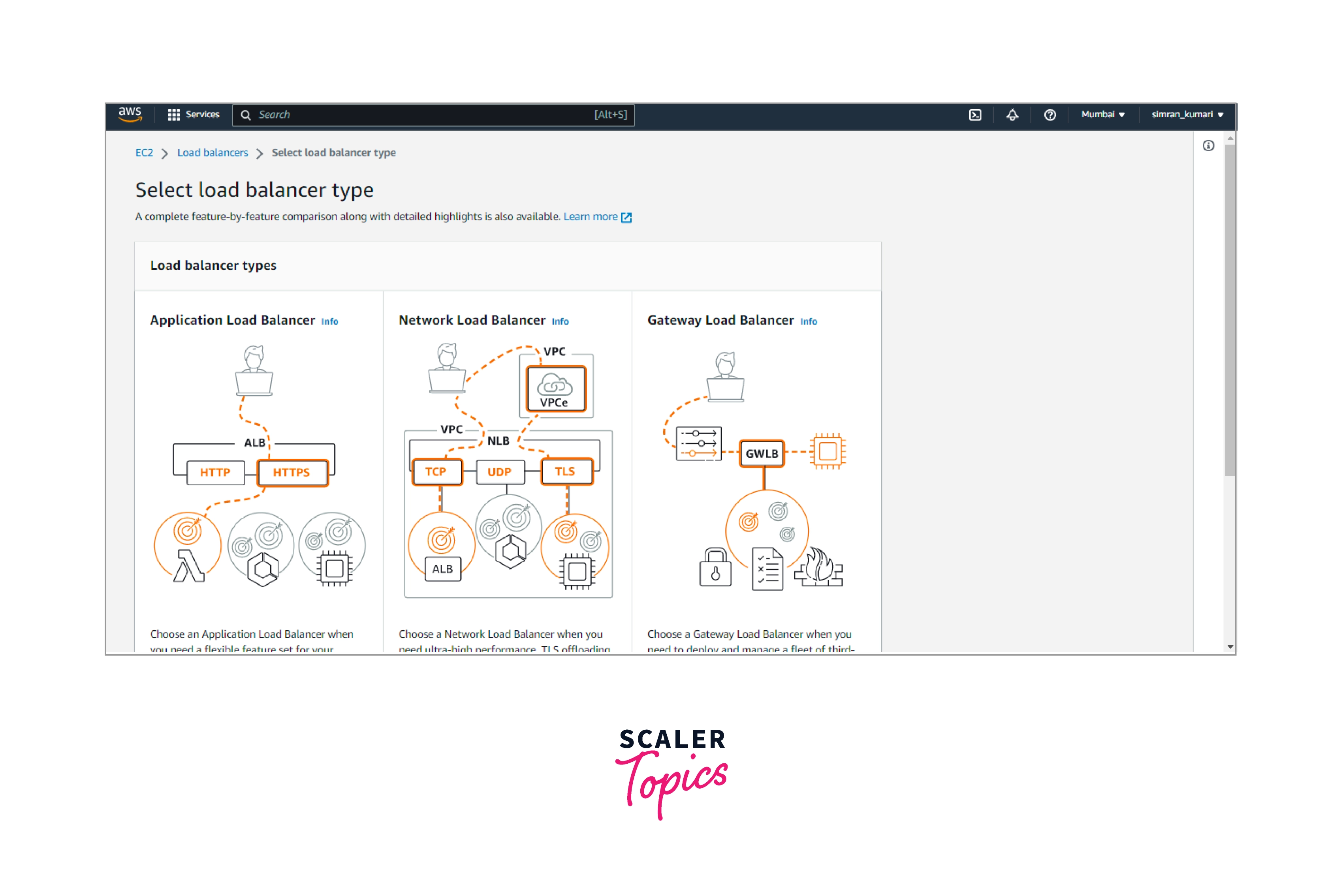This screenshot has height=896, width=1343.
Task: Click the search magnifier icon
Action: [x=246, y=115]
